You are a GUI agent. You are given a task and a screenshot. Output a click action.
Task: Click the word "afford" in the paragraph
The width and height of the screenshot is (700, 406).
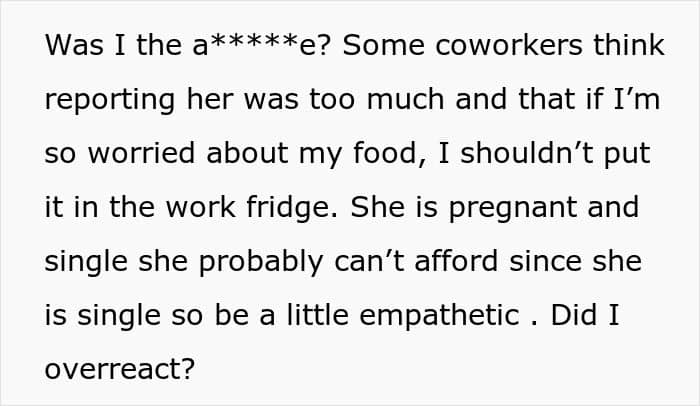click(x=456, y=261)
